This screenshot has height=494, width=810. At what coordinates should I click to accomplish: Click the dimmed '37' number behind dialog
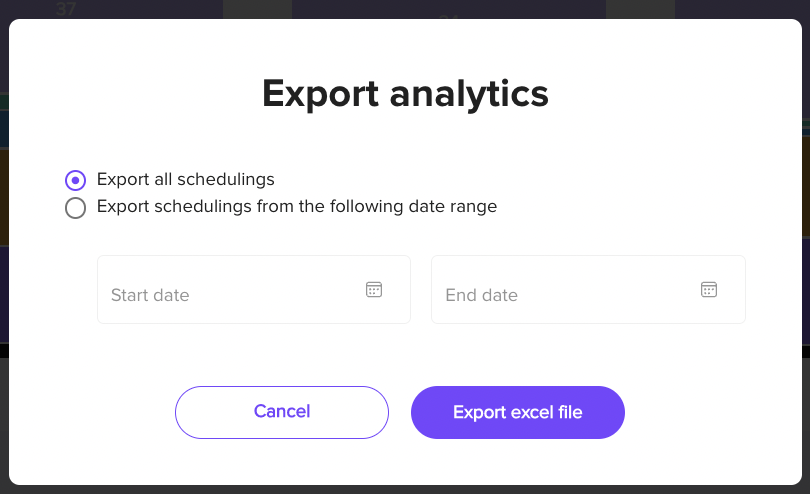point(66,9)
